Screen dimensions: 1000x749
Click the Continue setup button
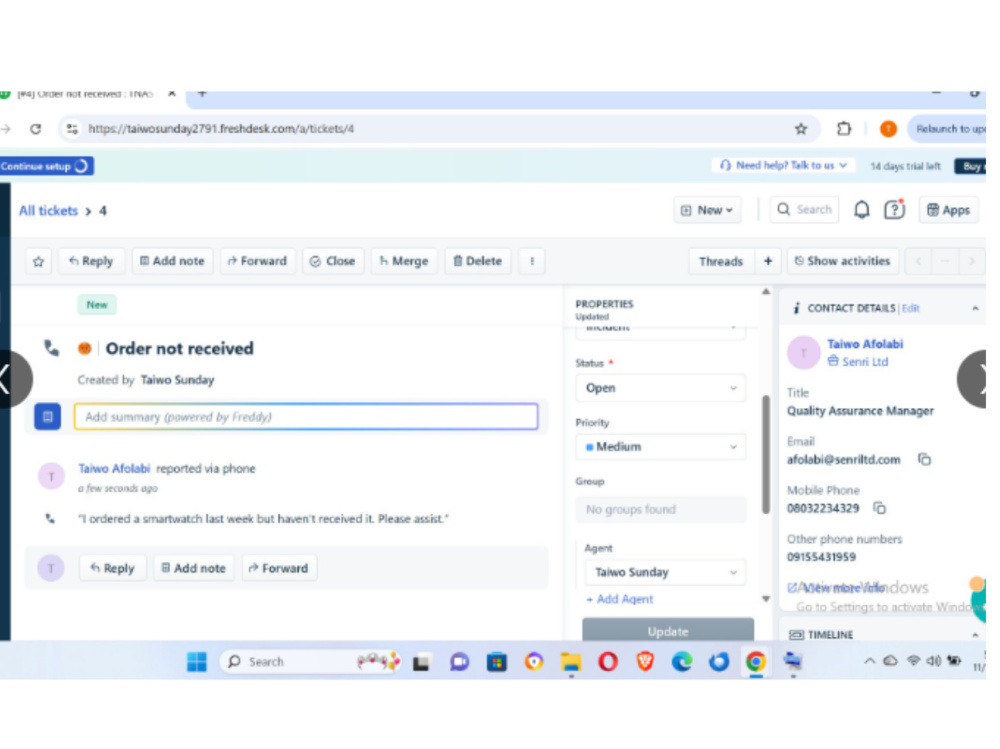(46, 167)
